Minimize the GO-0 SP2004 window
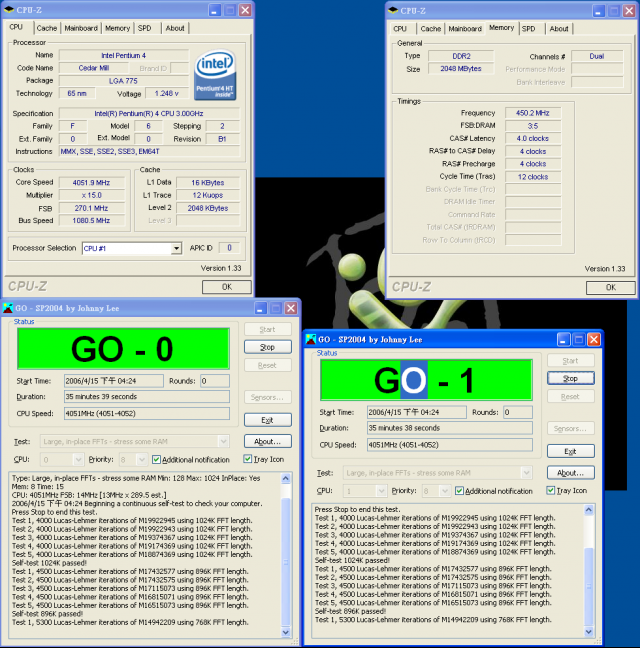Viewport: 640px width, 648px height. [x=261, y=308]
